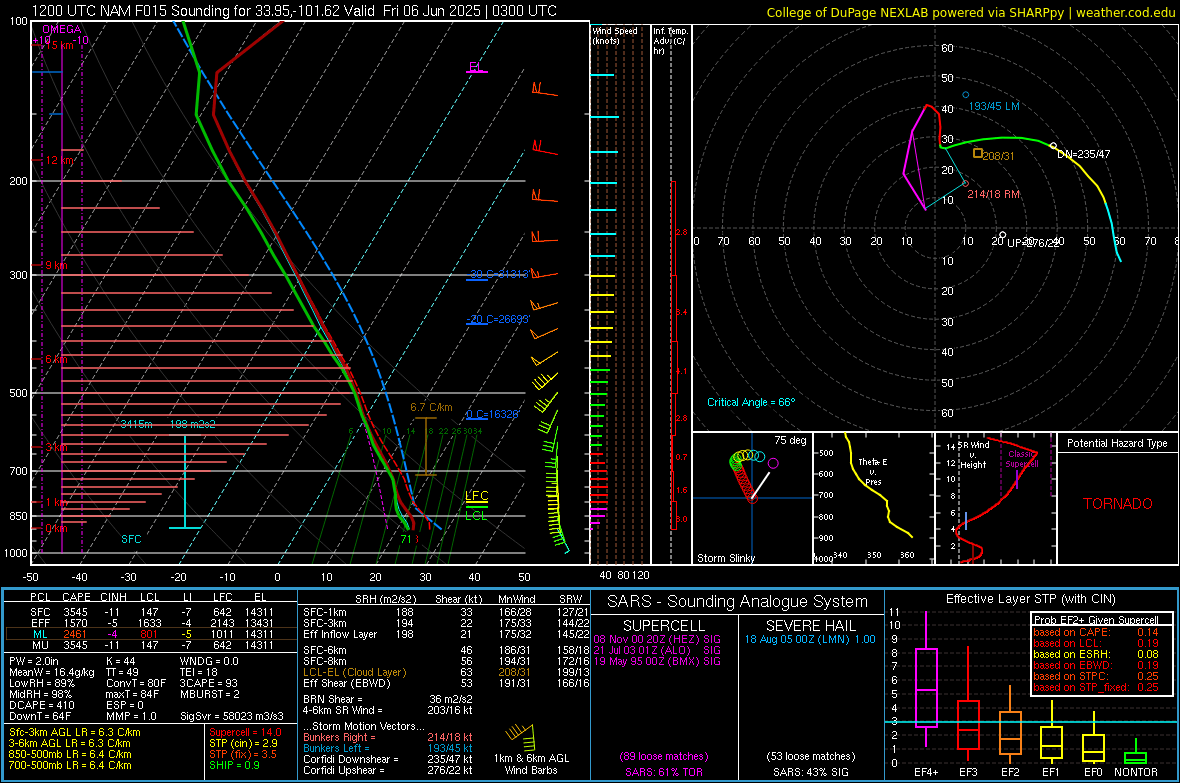Select analogue 08 Nov 00 20Z (HEZ) SIG
The image size is (1180, 783).
[x=657, y=639]
